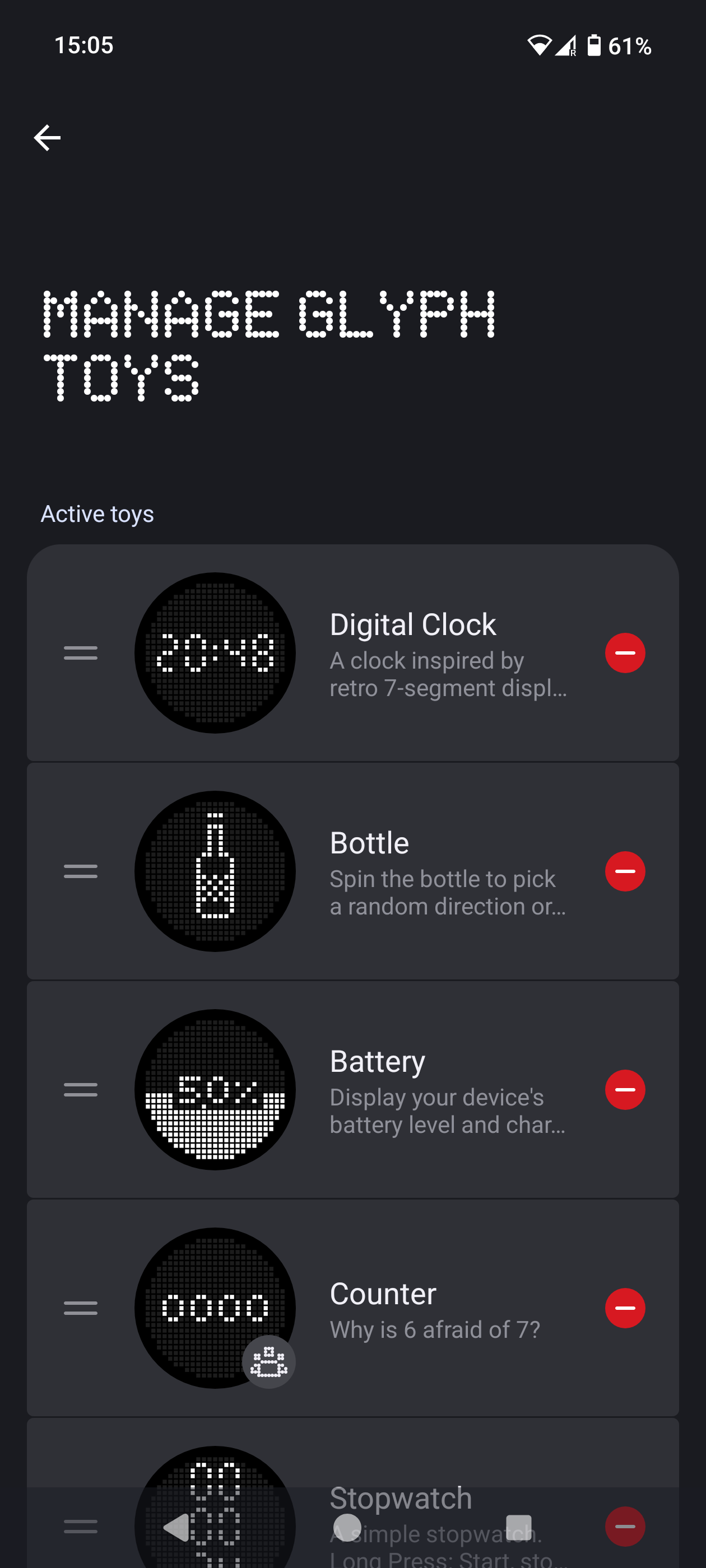Tap the Battery 50% preview thumbnail
This screenshot has height=1568, width=706.
click(215, 1090)
